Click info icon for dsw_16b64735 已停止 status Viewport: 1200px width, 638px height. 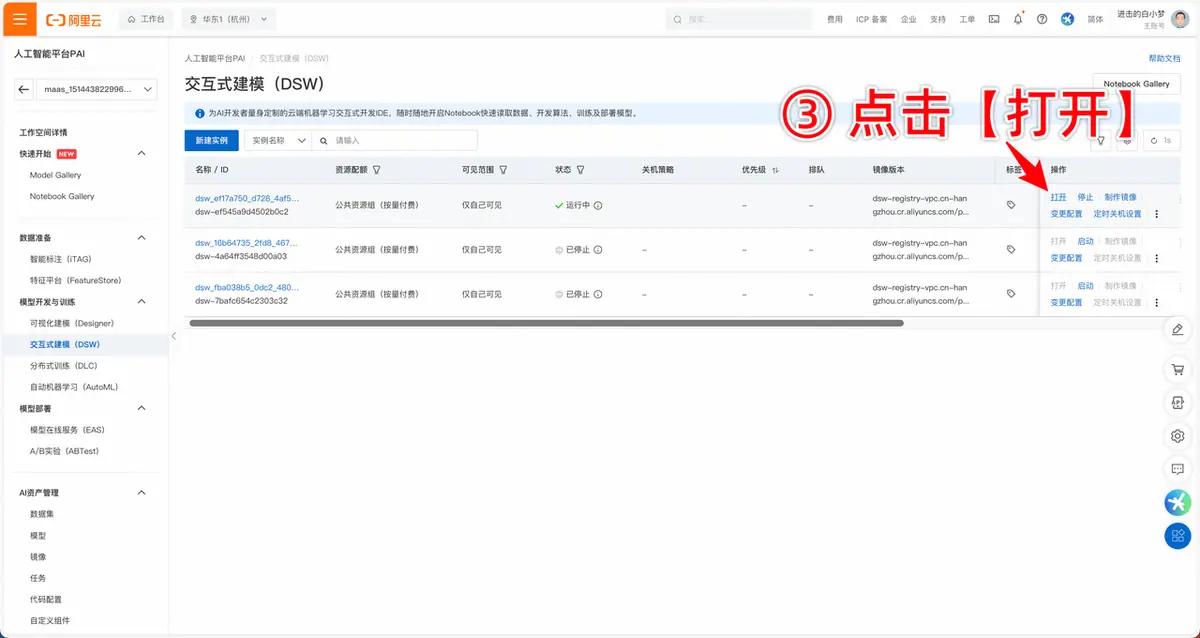(x=598, y=250)
